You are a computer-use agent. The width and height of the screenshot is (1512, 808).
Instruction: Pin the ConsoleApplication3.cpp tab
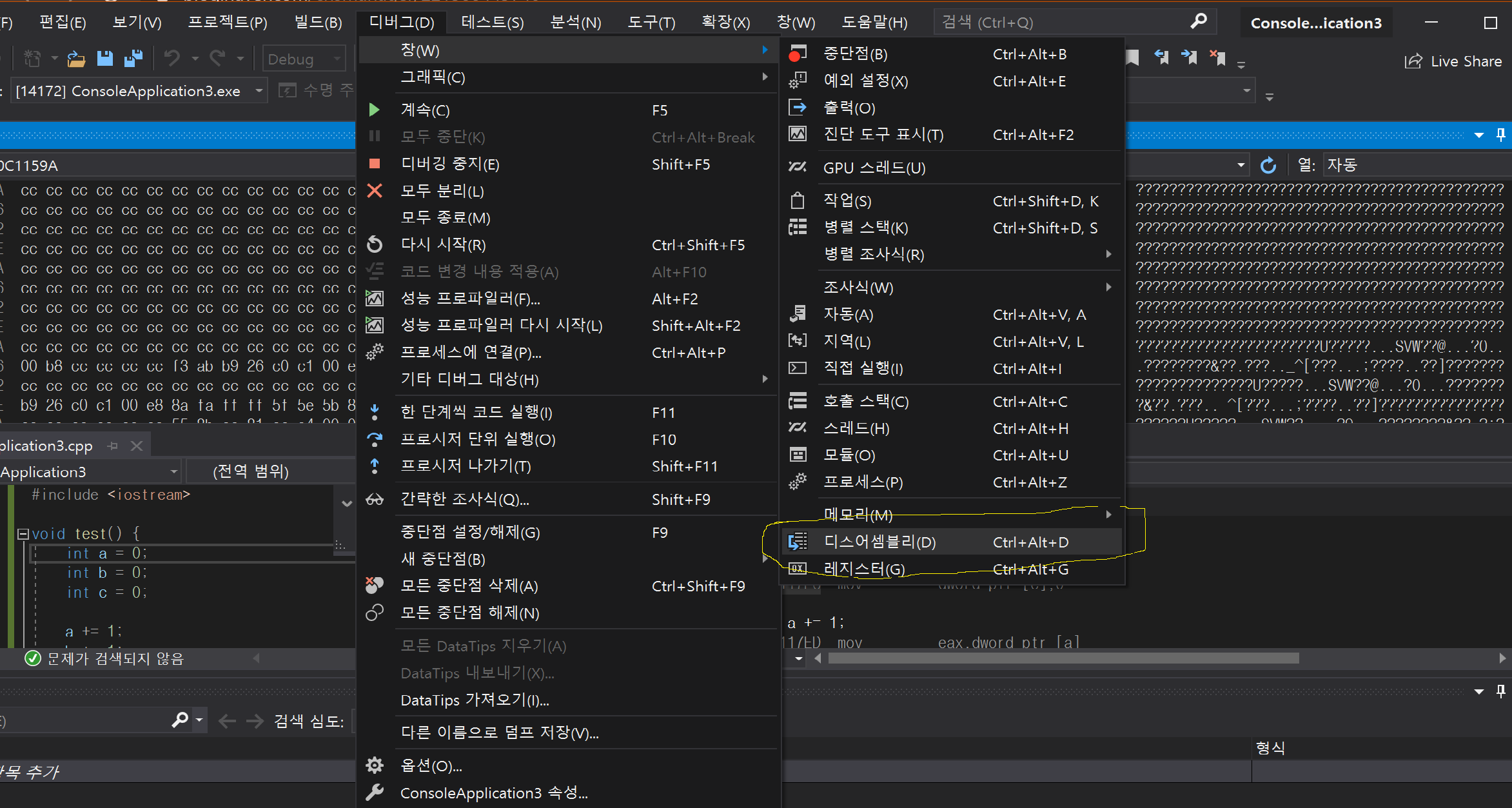coord(113,446)
